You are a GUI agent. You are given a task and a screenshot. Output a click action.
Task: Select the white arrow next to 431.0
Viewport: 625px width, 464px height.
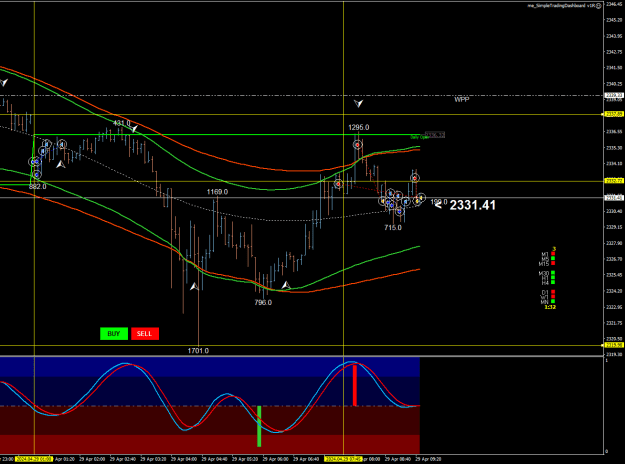point(135,129)
